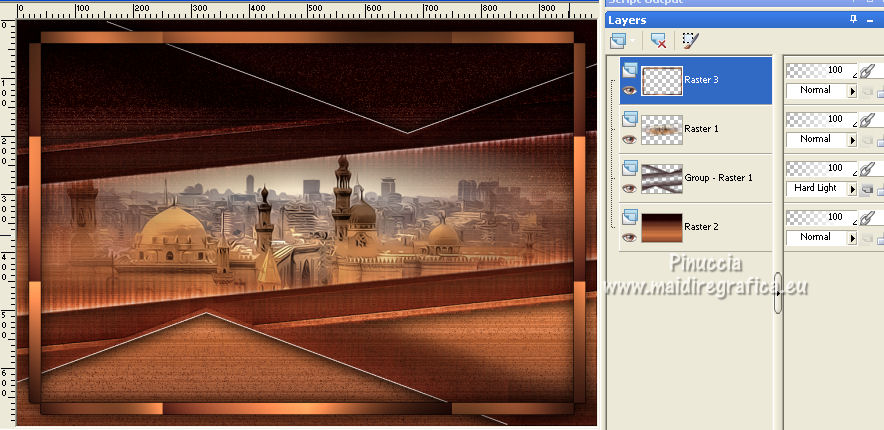The height and width of the screenshot is (430, 884).
Task: Hide the Raster 1 layer via eye icon
Action: (630, 139)
